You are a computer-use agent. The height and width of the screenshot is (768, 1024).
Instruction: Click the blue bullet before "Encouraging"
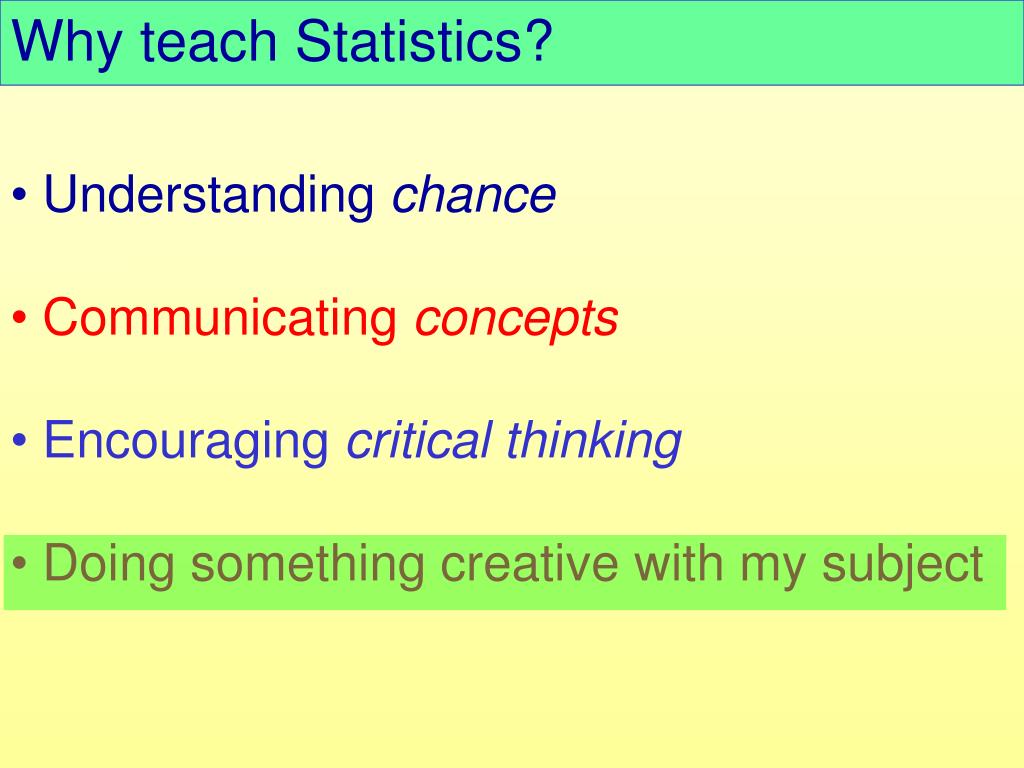(20, 440)
